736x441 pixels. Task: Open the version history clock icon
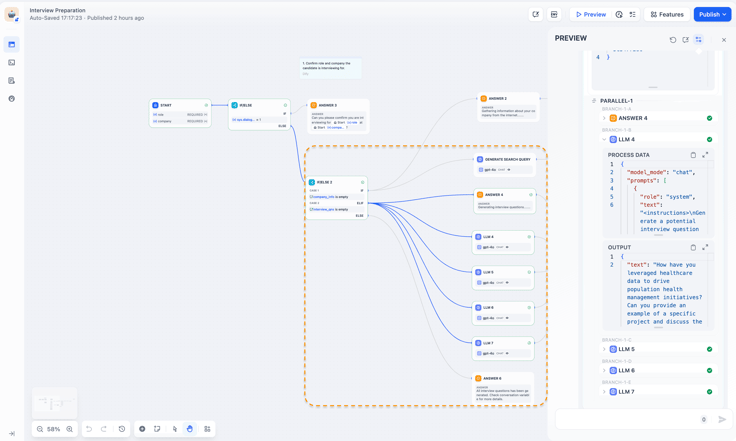pos(122,429)
